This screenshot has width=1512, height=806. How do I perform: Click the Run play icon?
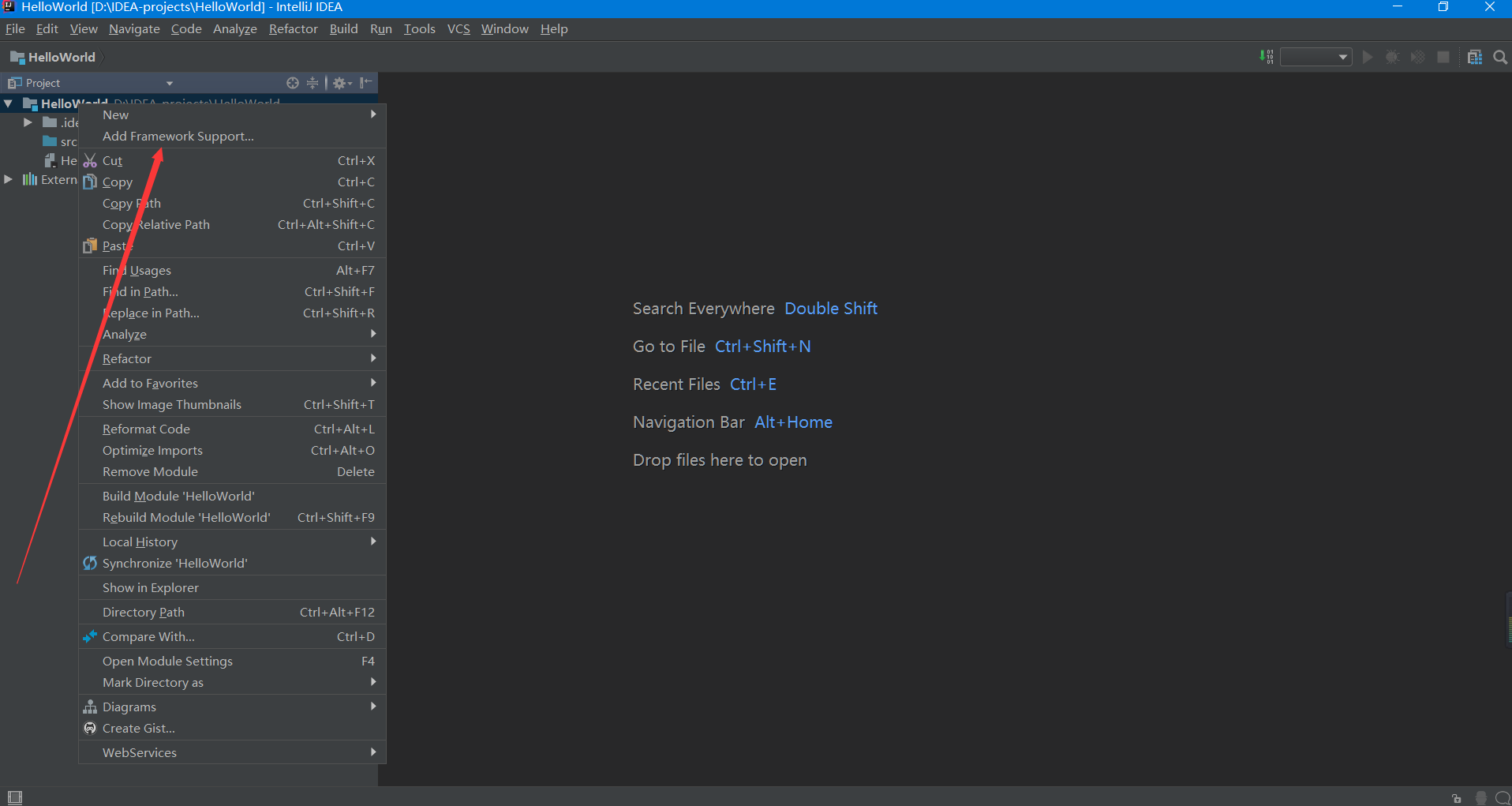[x=1368, y=57]
